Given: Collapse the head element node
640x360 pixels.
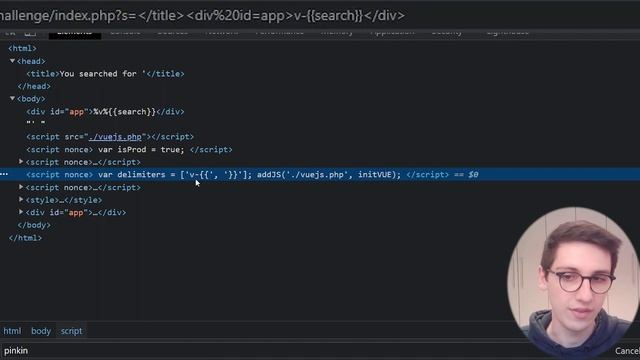Looking at the screenshot, I should (x=12, y=61).
